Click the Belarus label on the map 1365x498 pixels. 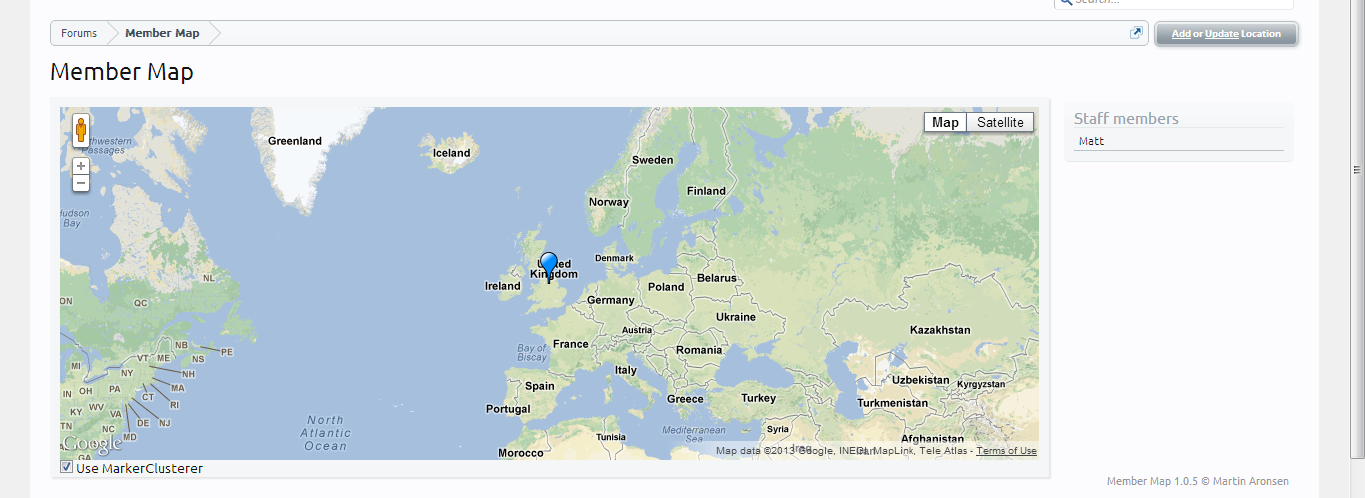point(717,278)
